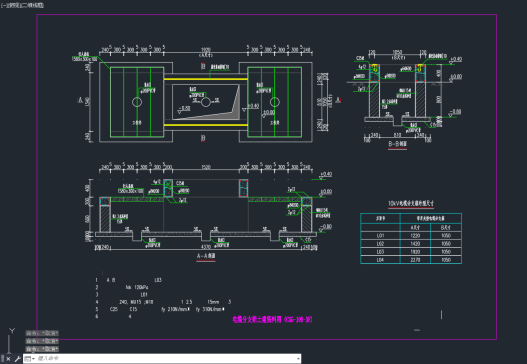Screen dimensions: 527x364
Task: Open command line customize wrench menu
Action: click(x=17, y=359)
